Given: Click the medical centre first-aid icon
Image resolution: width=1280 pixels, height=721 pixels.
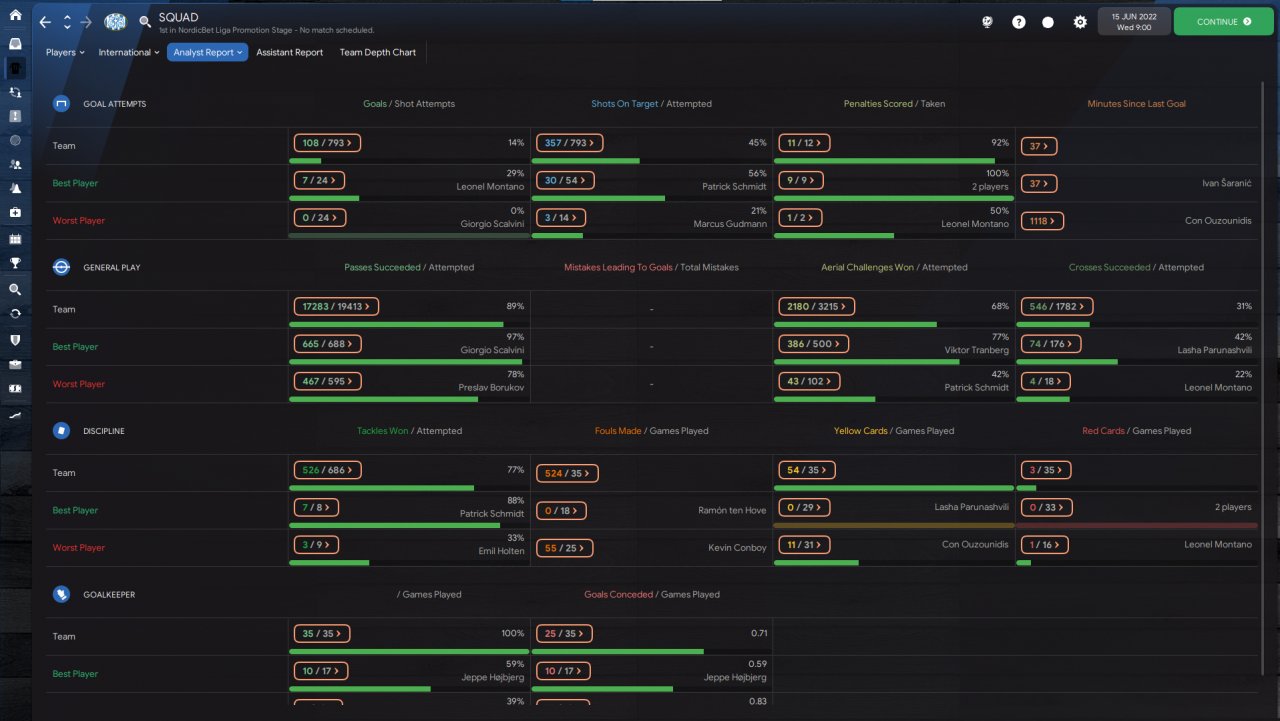Looking at the screenshot, I should pyautogui.click(x=15, y=213).
